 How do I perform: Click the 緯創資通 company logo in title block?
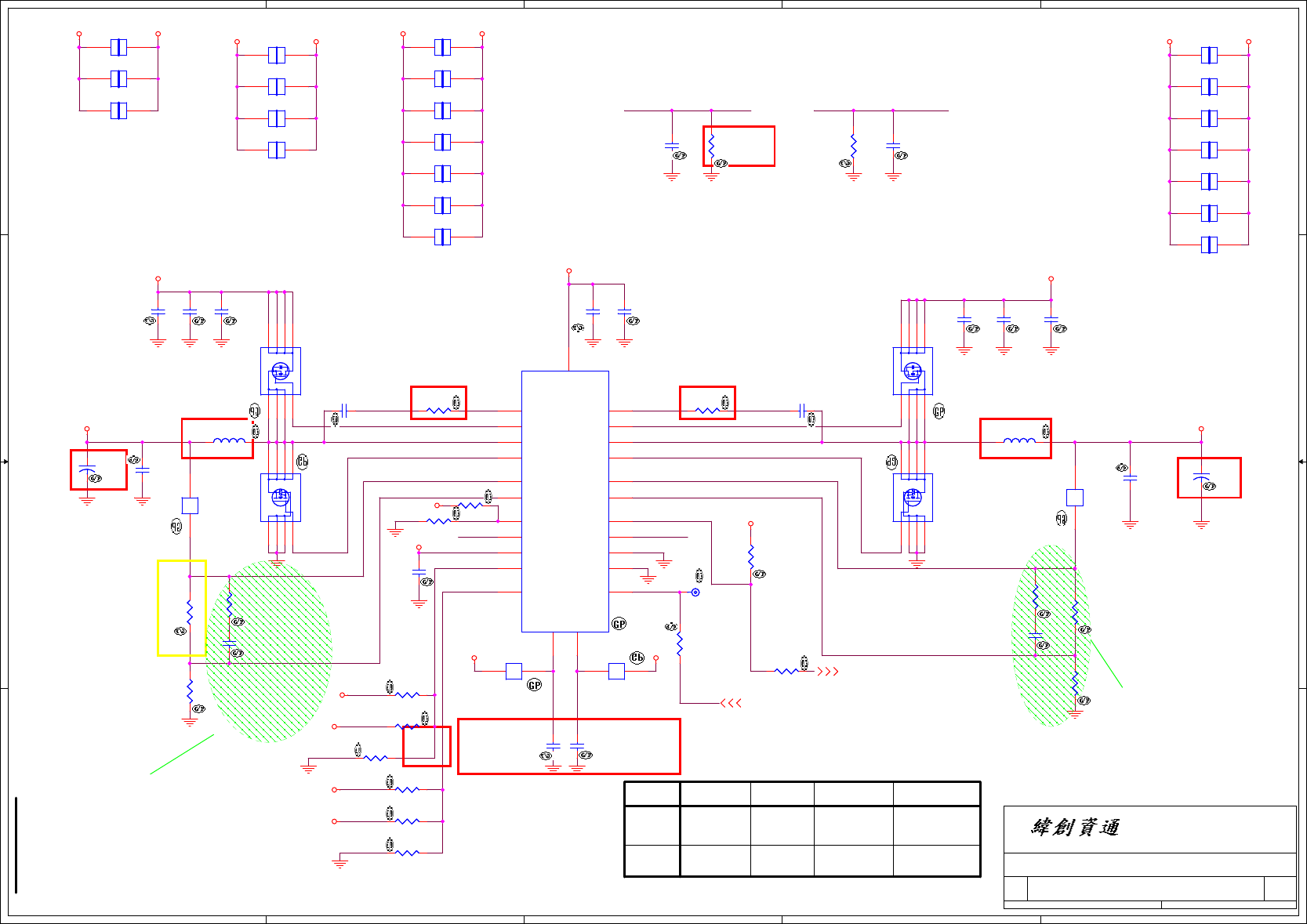pos(1076,827)
